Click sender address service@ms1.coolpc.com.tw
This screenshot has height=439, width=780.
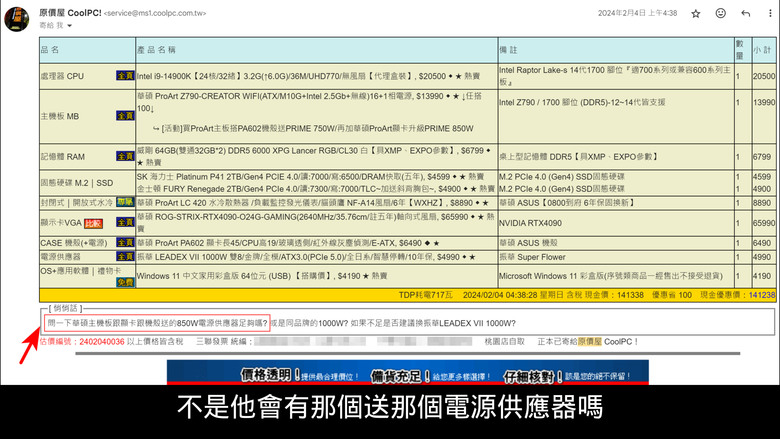pos(155,13)
